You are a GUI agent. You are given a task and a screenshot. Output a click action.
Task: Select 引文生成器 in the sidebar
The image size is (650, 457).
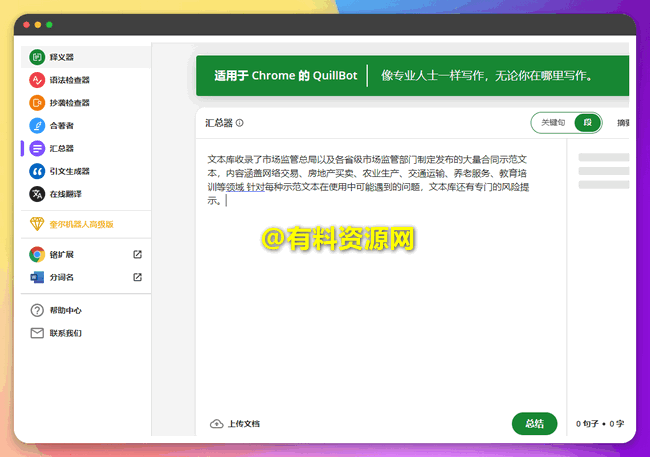[x=86, y=171]
